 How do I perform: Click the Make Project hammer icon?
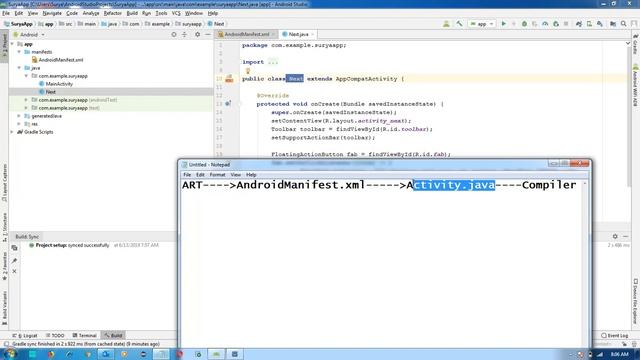pos(459,24)
